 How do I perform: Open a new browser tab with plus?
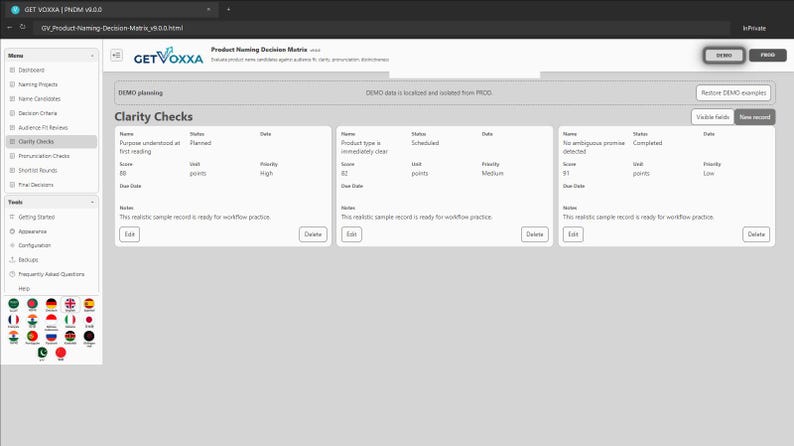pos(228,9)
